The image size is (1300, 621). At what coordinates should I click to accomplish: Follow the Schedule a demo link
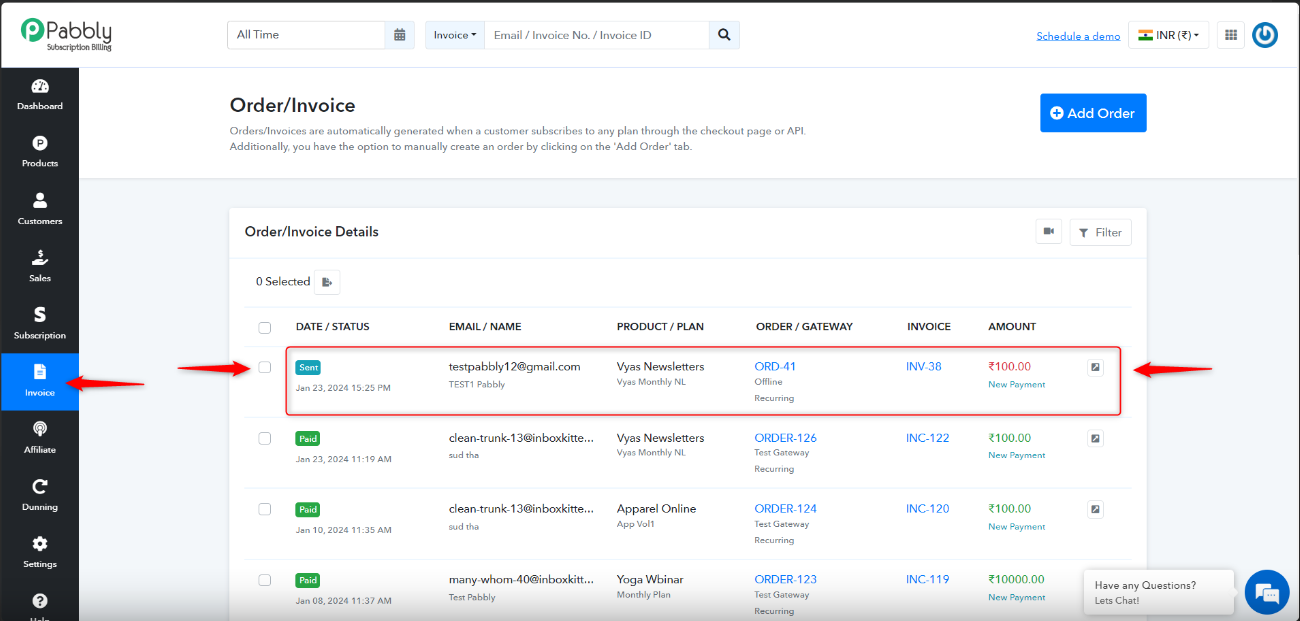[1078, 36]
